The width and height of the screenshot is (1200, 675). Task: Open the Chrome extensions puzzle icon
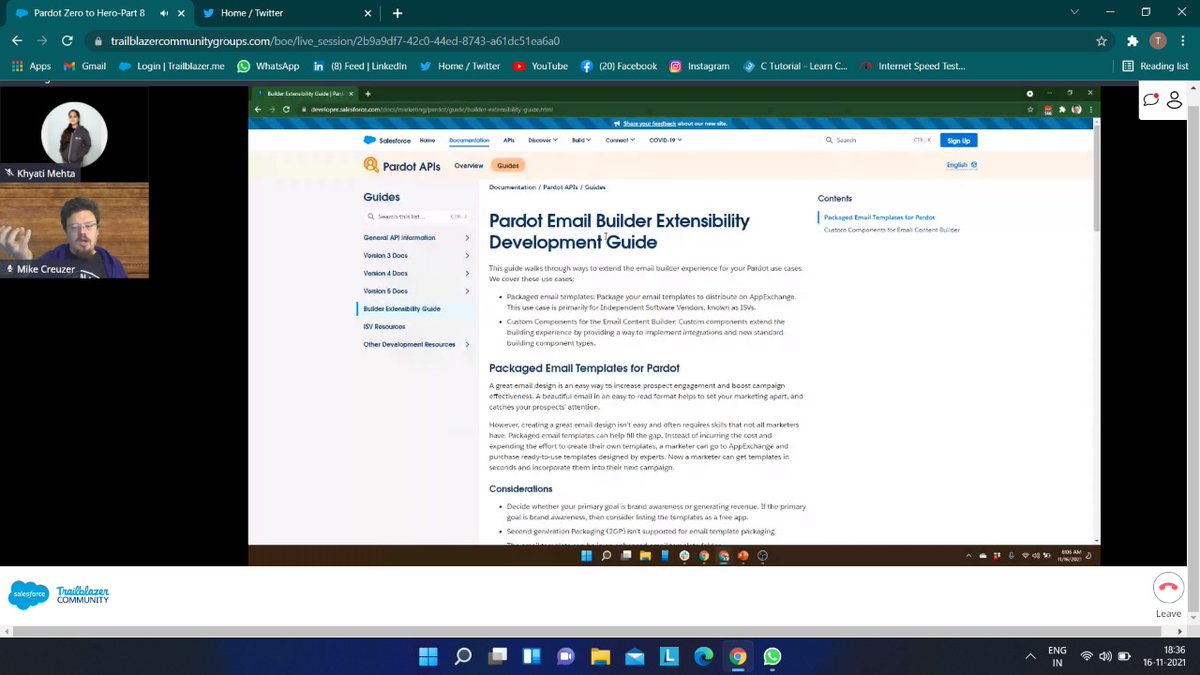tap(1132, 41)
